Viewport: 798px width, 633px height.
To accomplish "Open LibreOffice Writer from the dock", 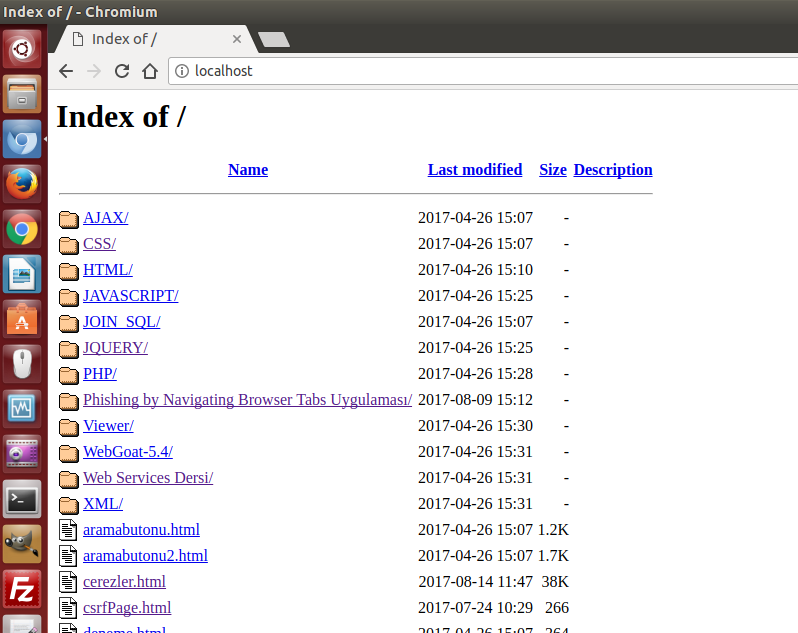I will [22, 274].
